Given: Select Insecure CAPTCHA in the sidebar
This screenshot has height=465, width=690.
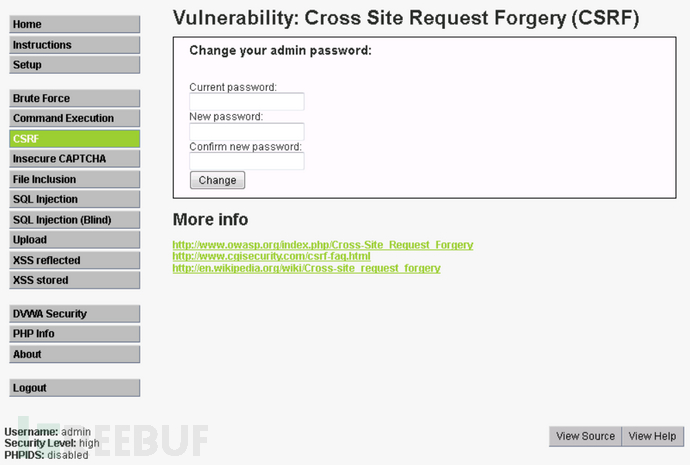Looking at the screenshot, I should click(74, 159).
